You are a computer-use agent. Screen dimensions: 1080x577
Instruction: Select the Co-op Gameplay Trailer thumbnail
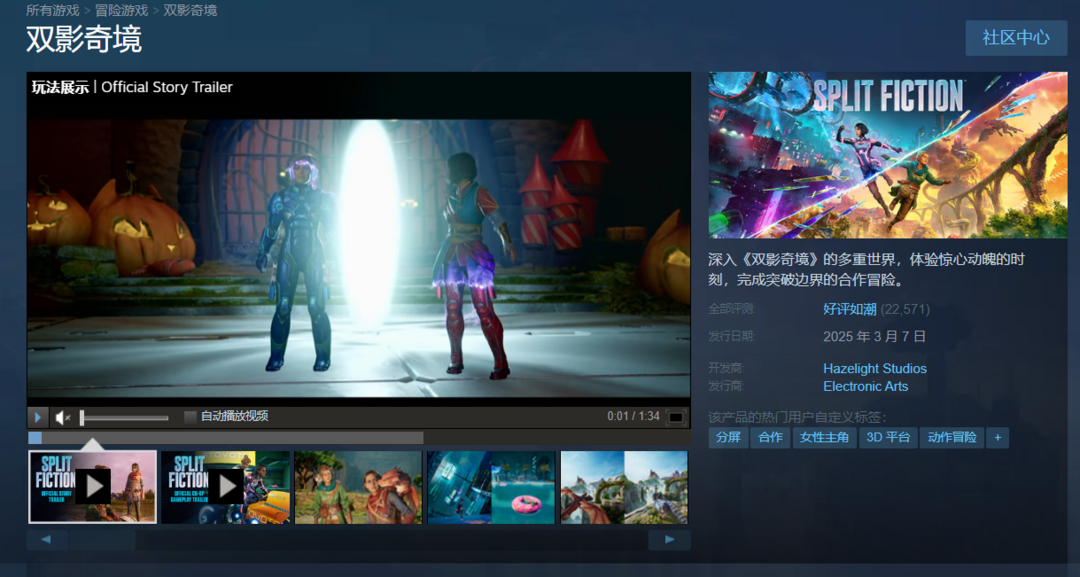pyautogui.click(x=225, y=487)
